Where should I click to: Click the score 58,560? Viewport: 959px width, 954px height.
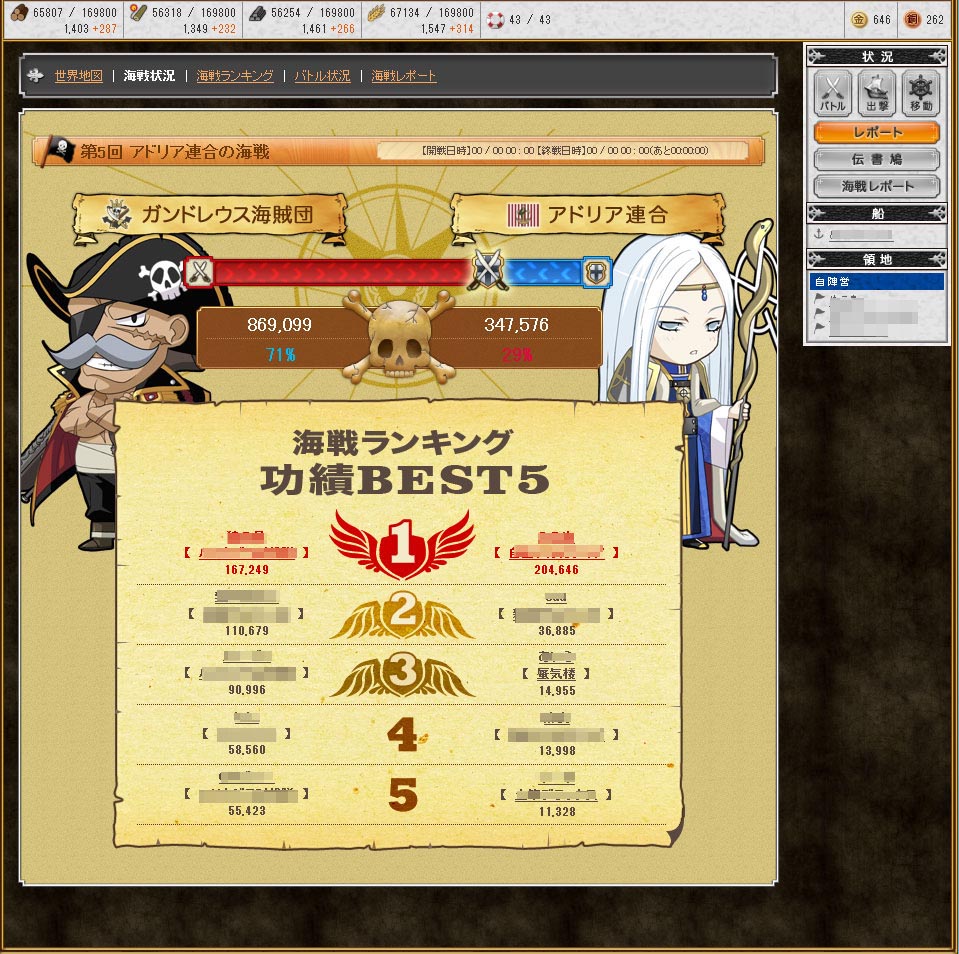(x=246, y=750)
